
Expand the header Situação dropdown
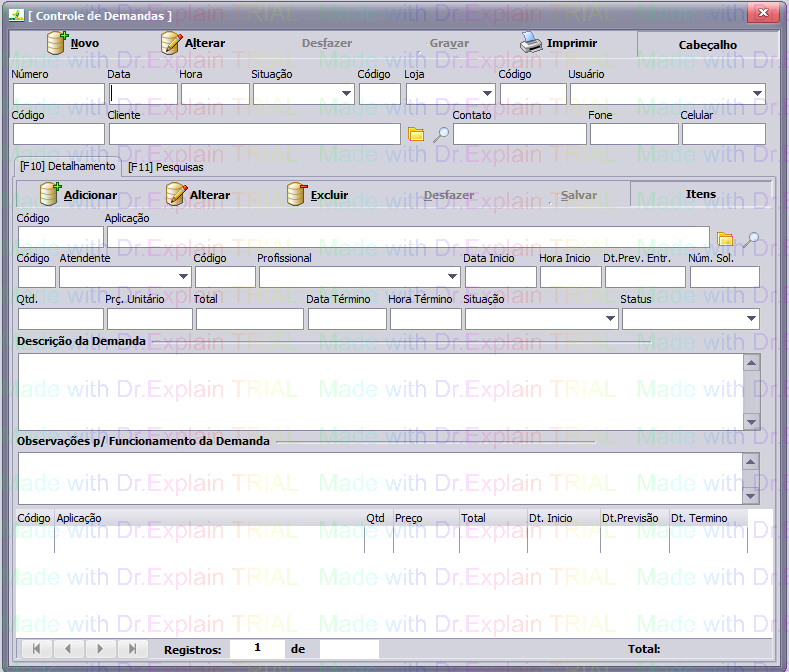coord(346,94)
